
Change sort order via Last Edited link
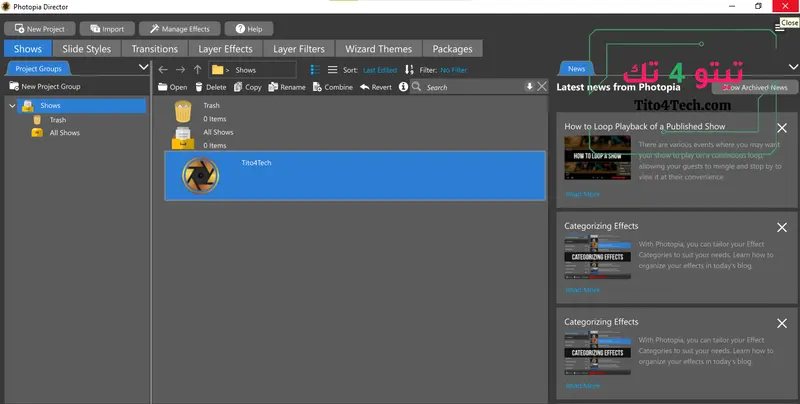coord(380,70)
